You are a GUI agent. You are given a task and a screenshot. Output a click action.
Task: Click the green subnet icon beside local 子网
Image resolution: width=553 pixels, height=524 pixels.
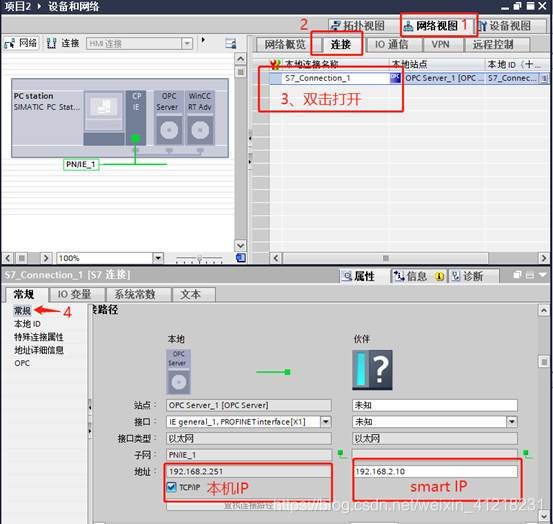[x=341, y=454]
